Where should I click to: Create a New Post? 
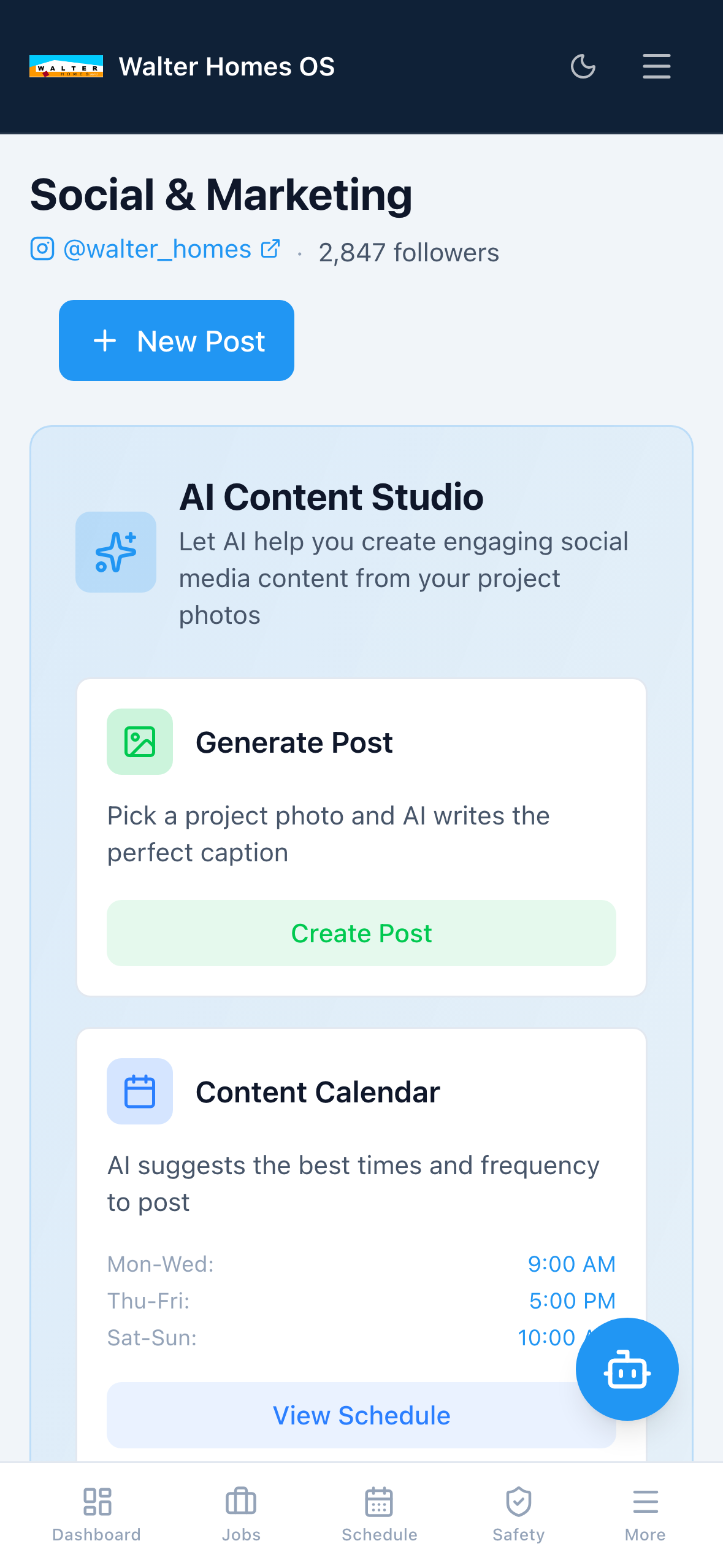pos(176,340)
